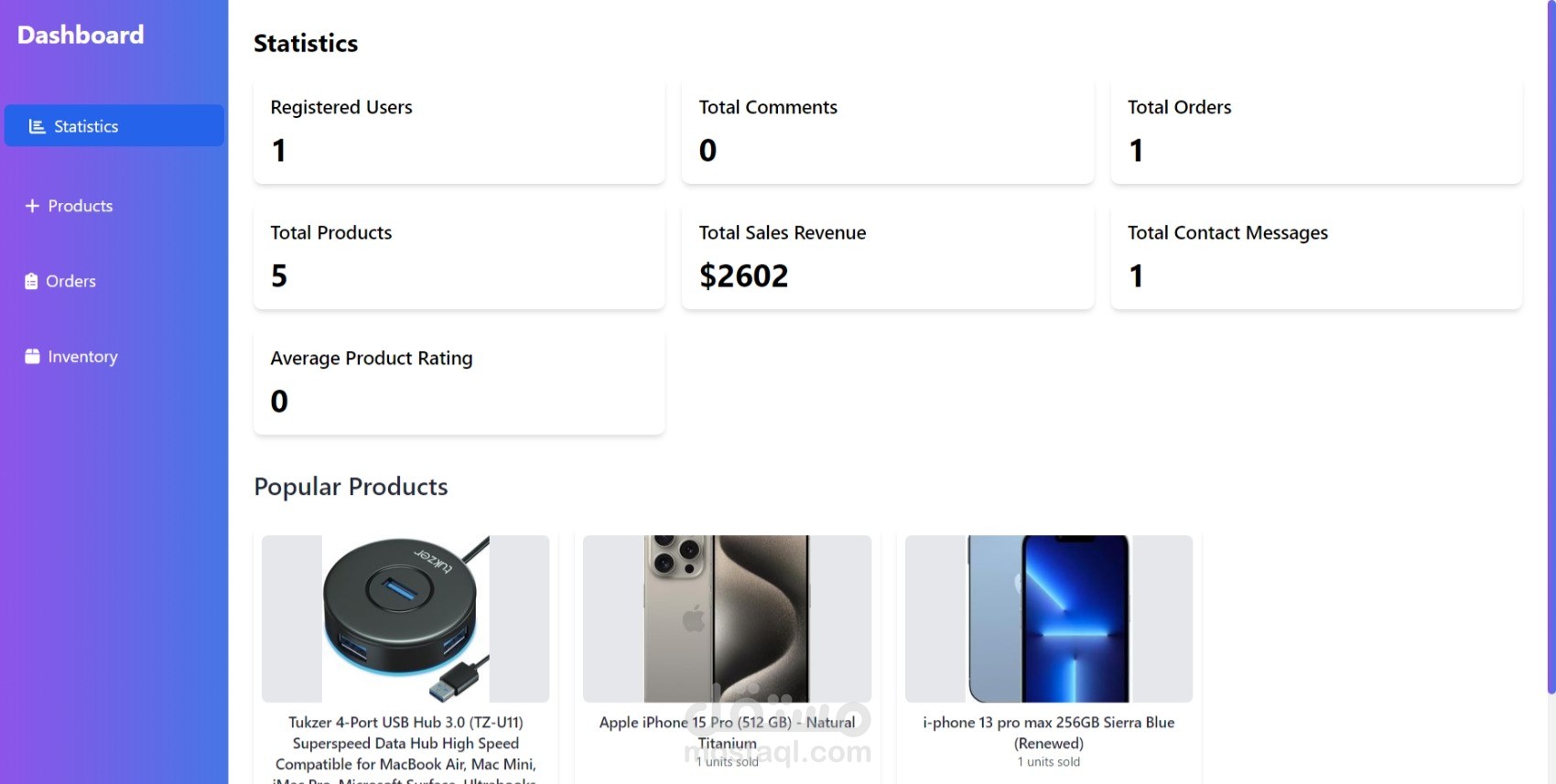The height and width of the screenshot is (784, 1556).
Task: Click the Average Product Rating card
Action: 459,381
